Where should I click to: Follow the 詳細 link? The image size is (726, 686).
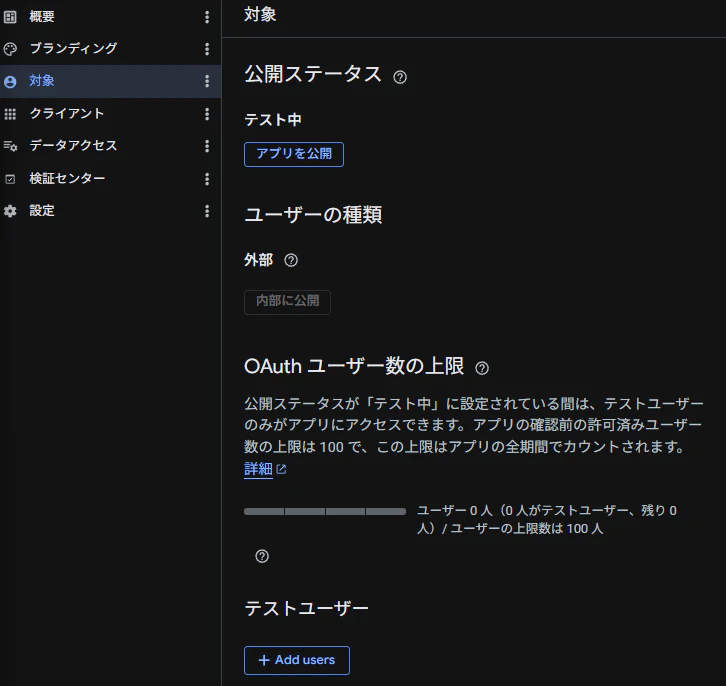[258, 469]
